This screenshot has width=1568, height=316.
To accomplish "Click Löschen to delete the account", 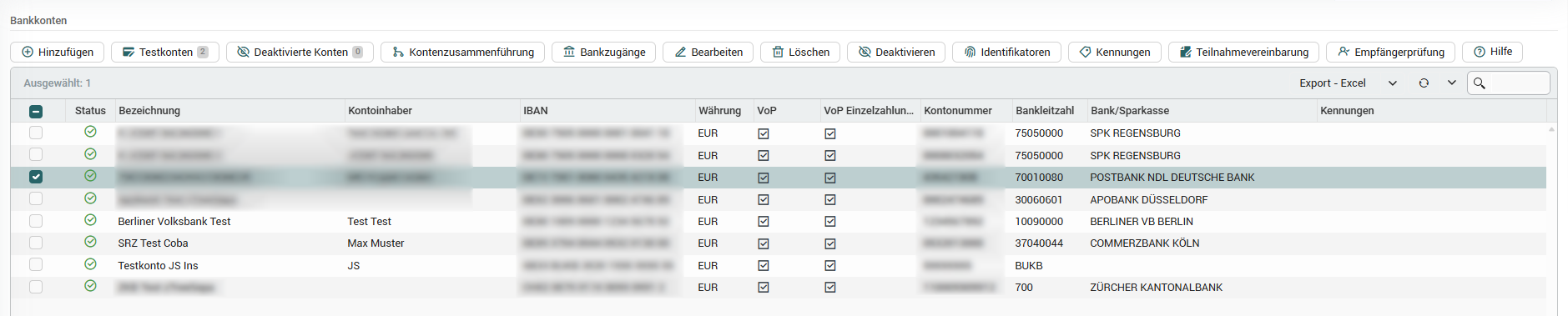I will [x=800, y=52].
